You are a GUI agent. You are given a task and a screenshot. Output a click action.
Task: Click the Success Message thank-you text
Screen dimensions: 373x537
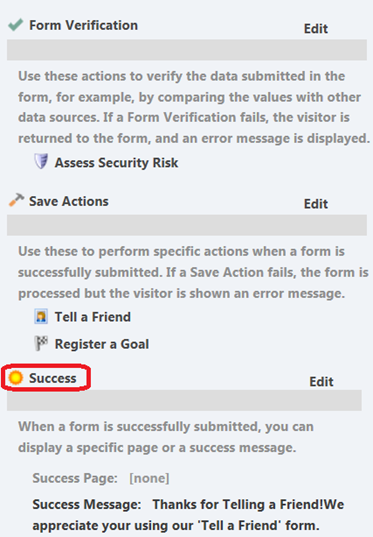tap(188, 515)
